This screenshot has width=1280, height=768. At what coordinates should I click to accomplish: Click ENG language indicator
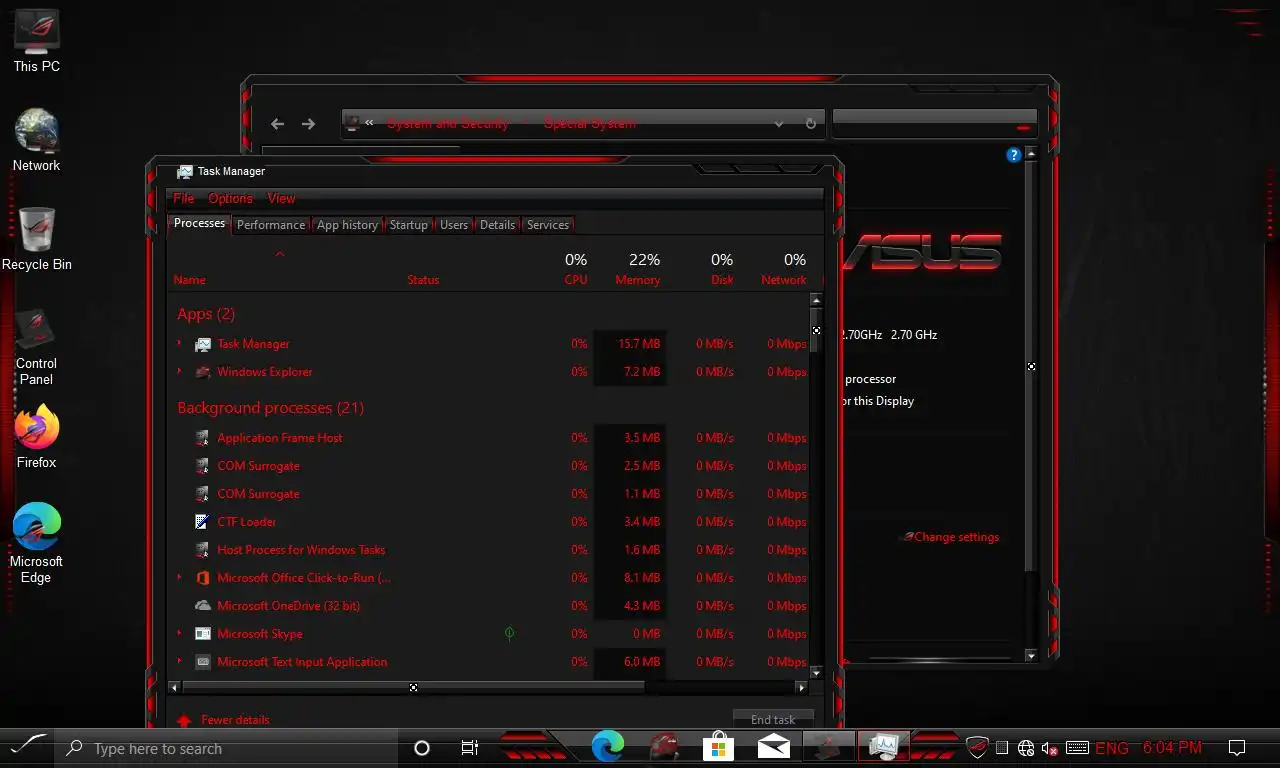click(x=1111, y=748)
